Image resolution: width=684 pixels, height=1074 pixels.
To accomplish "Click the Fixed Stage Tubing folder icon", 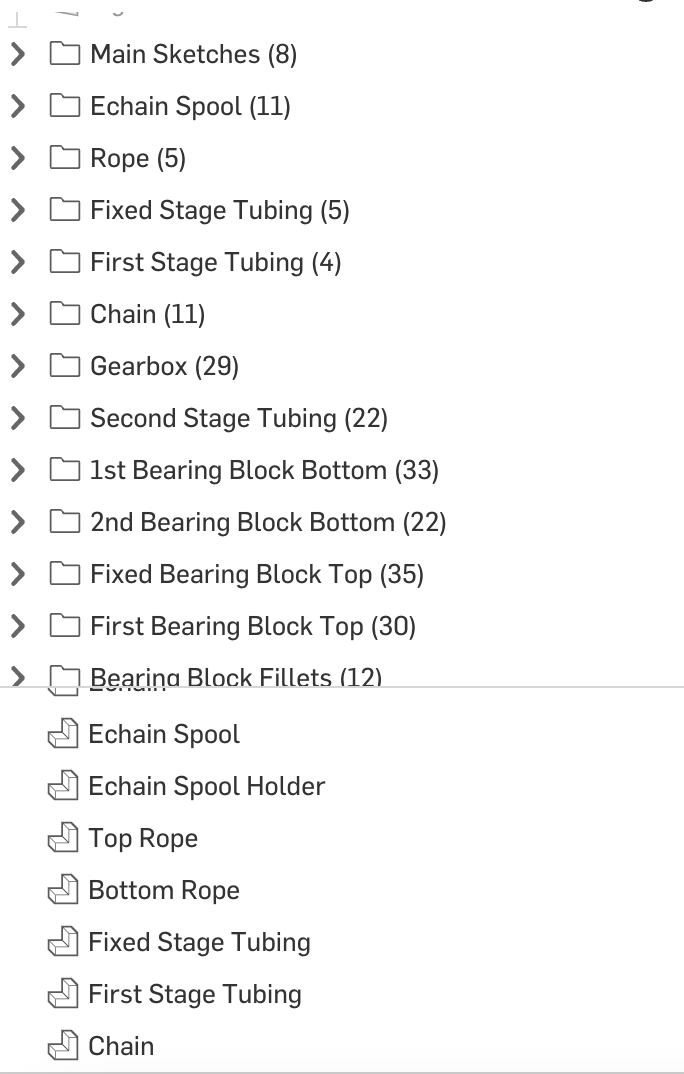I will 64,210.
